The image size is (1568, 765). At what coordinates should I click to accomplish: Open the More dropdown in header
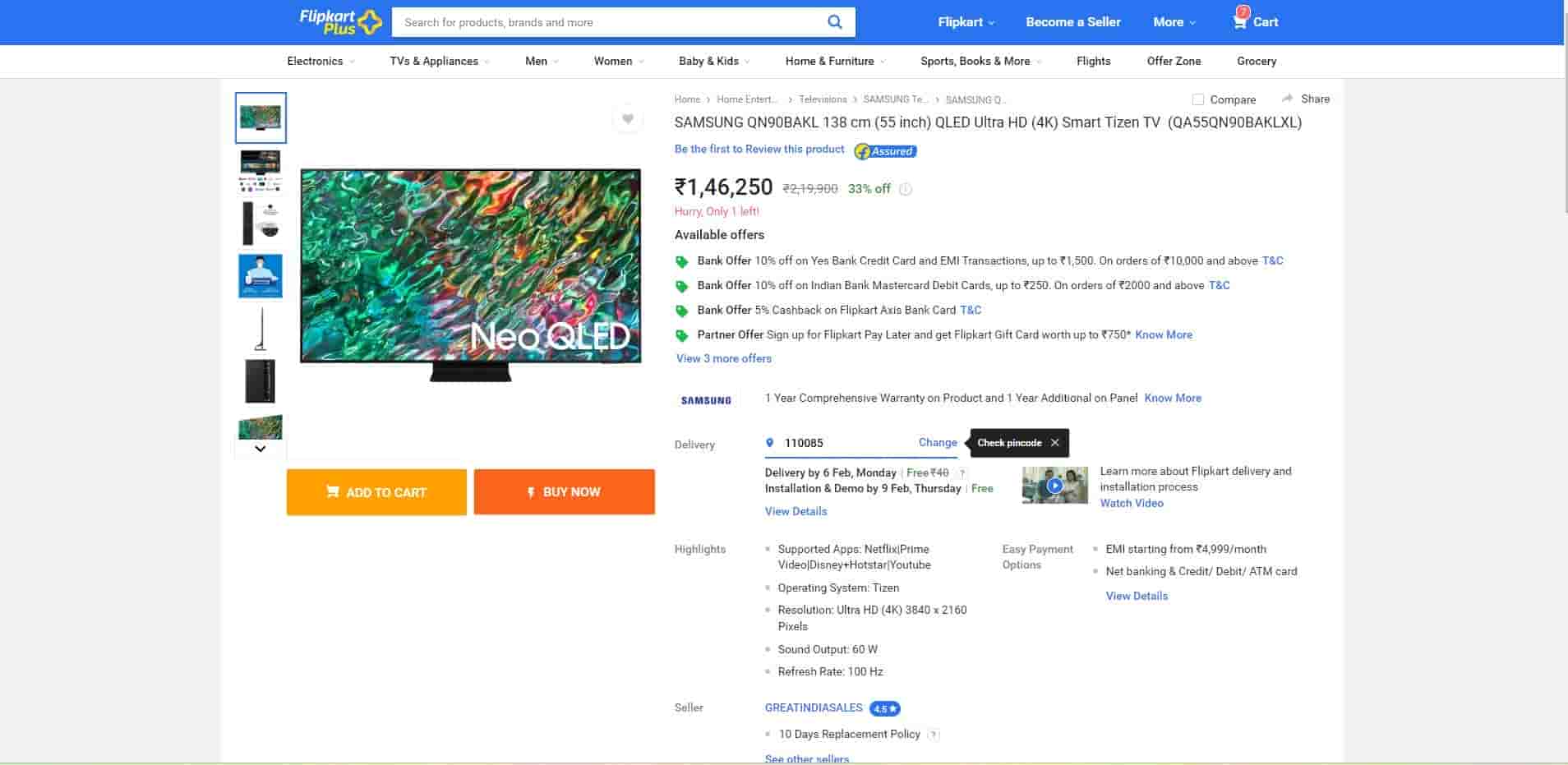coord(1174,22)
